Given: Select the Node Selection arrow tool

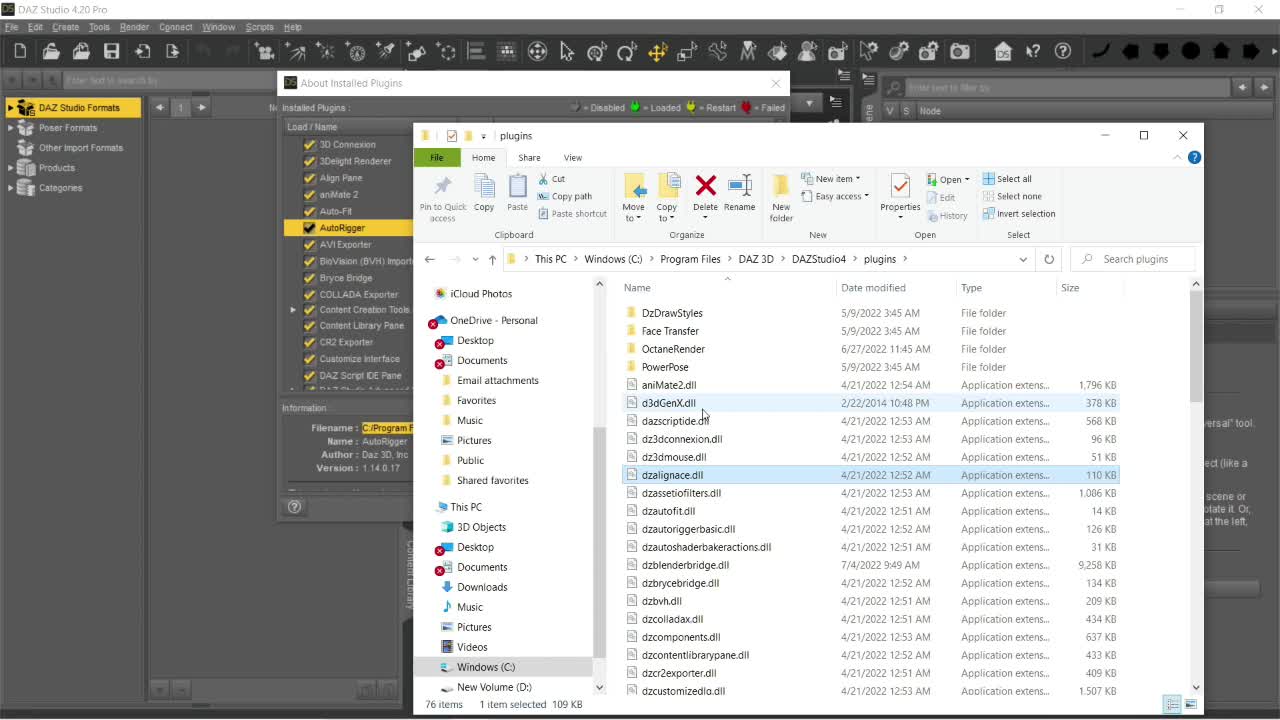Looking at the screenshot, I should (567, 51).
